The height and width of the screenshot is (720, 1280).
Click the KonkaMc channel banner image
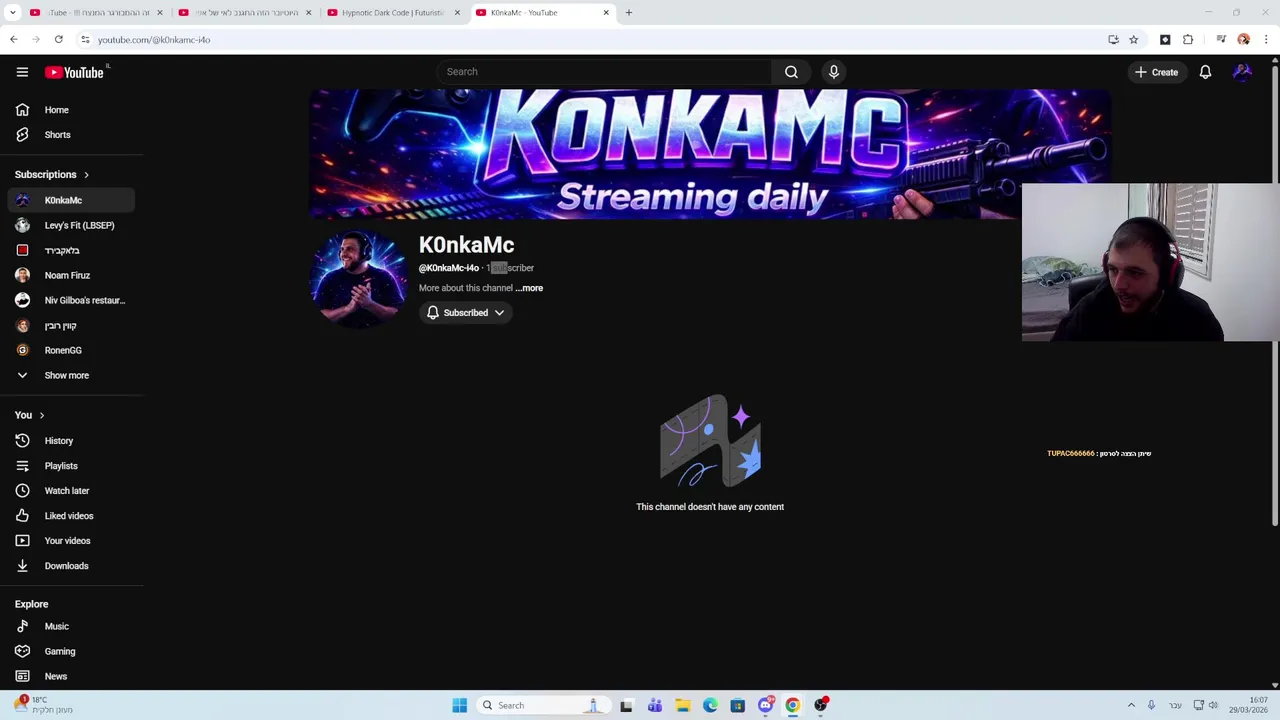(710, 154)
